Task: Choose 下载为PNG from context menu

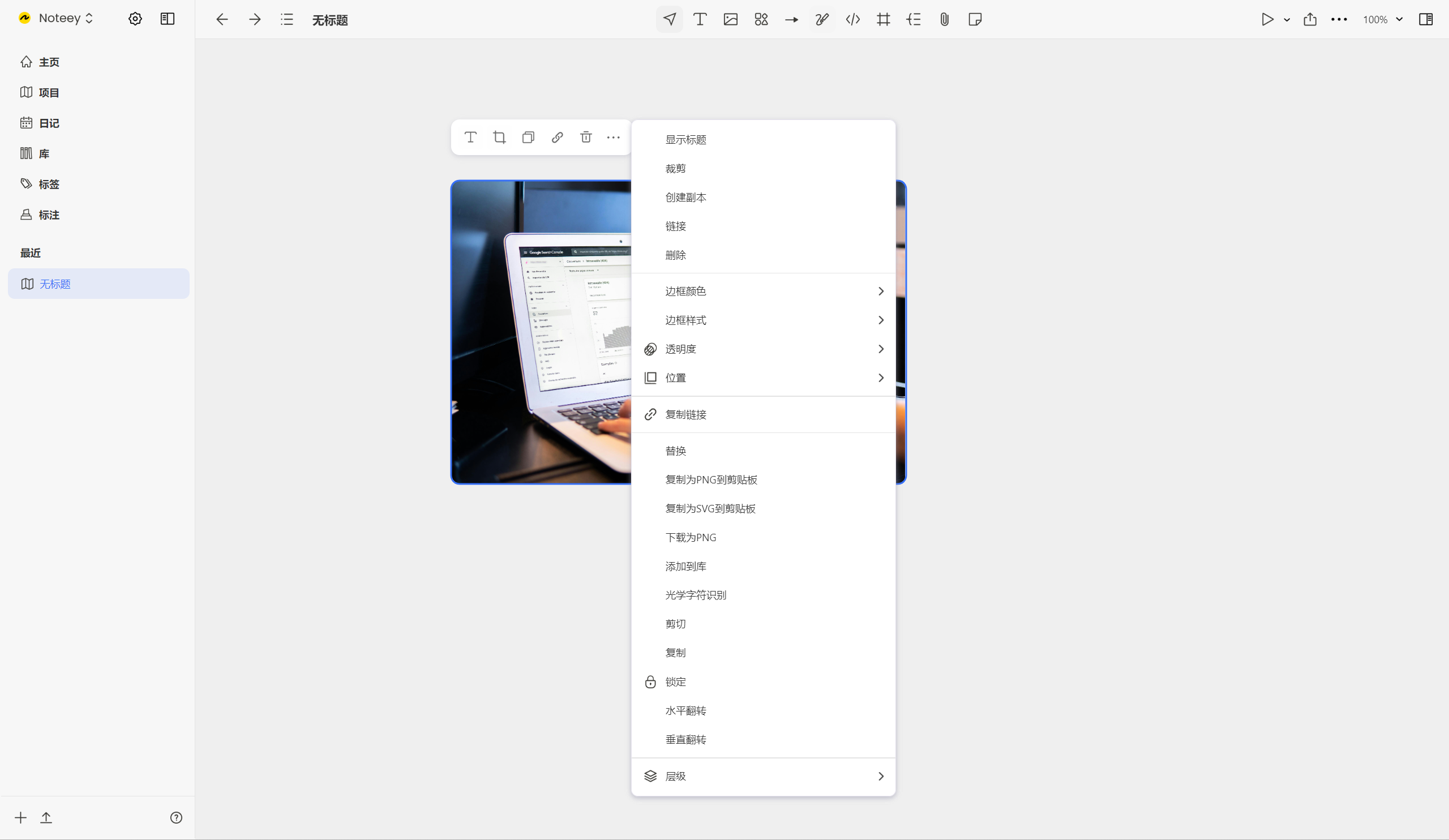Action: pyautogui.click(x=690, y=538)
